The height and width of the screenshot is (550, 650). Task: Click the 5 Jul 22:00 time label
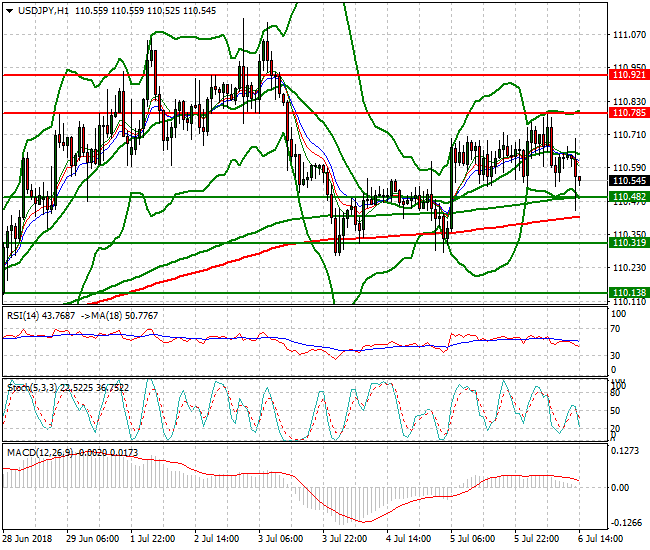(x=537, y=539)
